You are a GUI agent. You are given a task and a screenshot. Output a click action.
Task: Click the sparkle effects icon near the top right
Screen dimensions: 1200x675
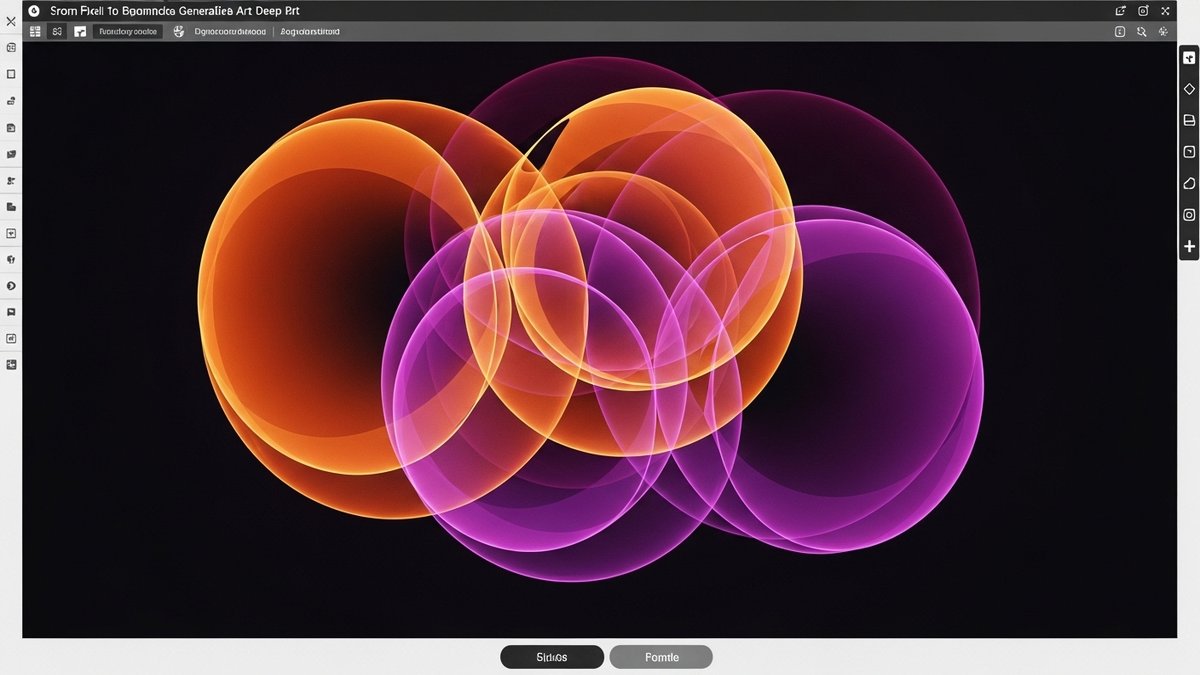(1162, 31)
